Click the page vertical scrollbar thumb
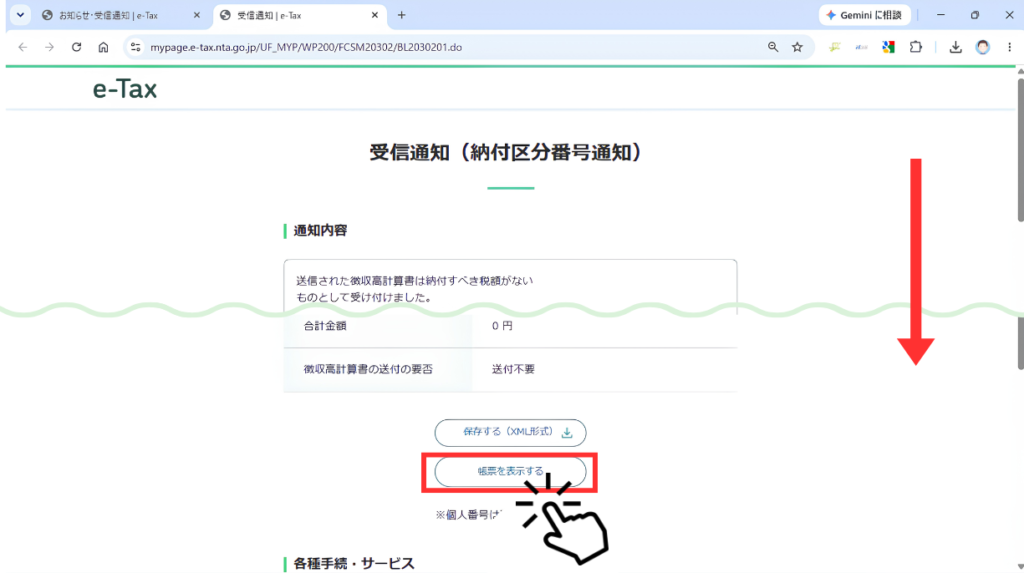The width and height of the screenshot is (1024, 573). [x=1020, y=150]
